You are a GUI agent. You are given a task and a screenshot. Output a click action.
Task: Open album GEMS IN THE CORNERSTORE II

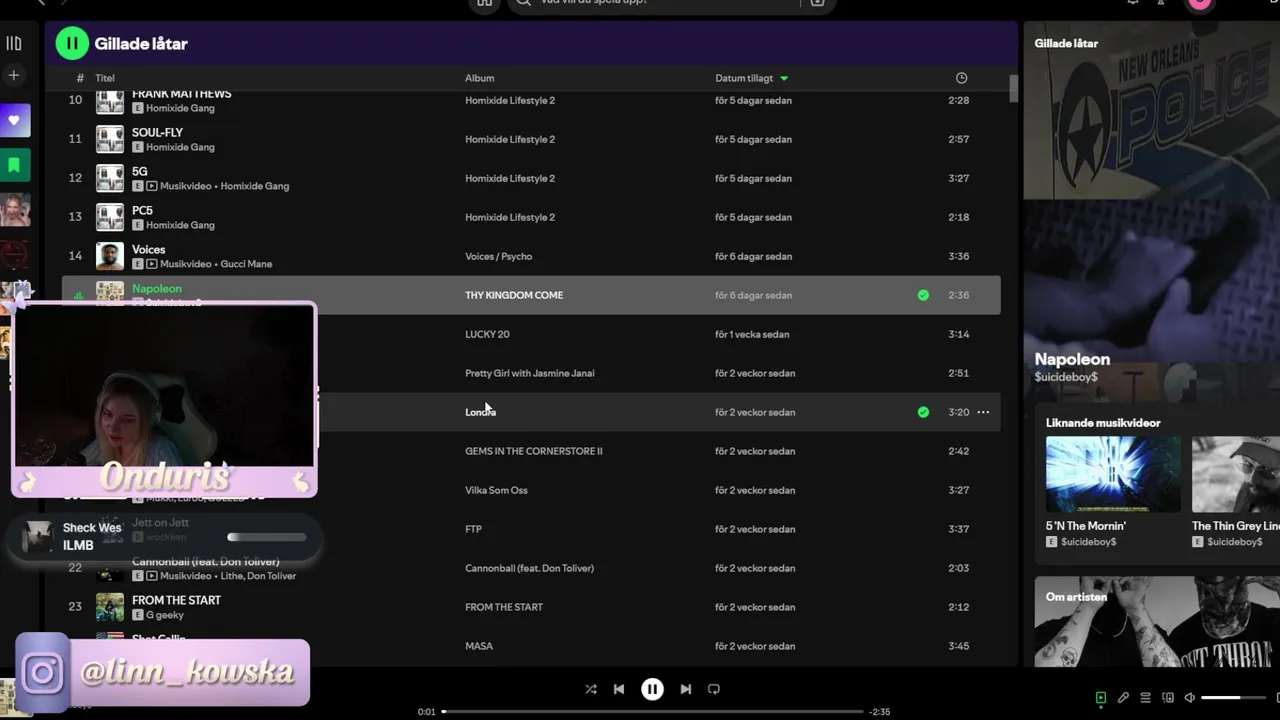coord(534,451)
